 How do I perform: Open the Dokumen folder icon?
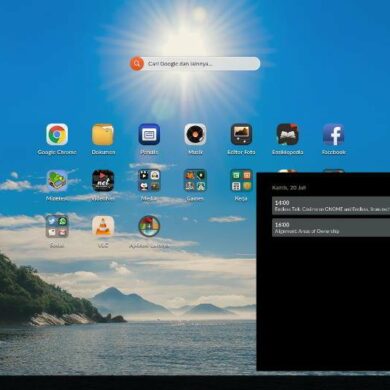point(103,134)
